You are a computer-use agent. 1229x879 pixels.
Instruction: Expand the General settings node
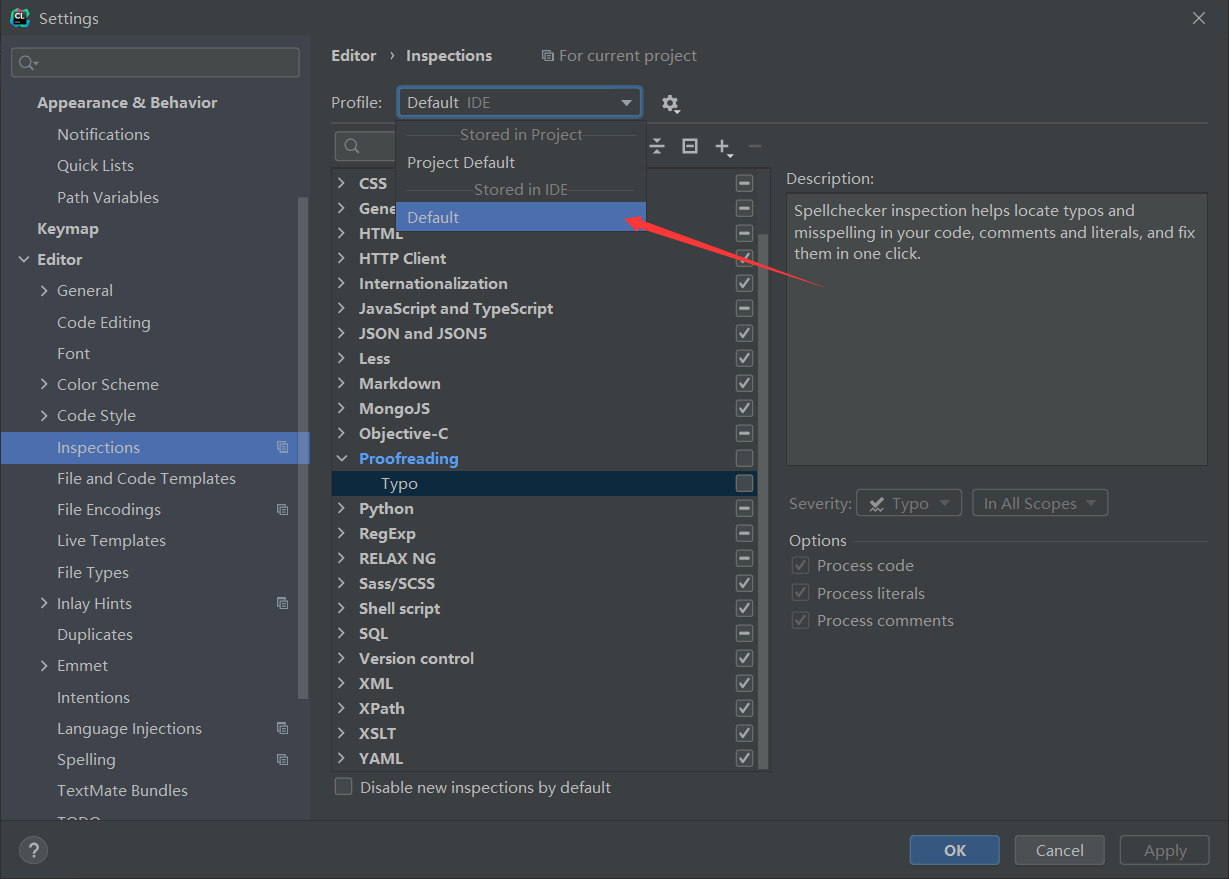pos(44,290)
